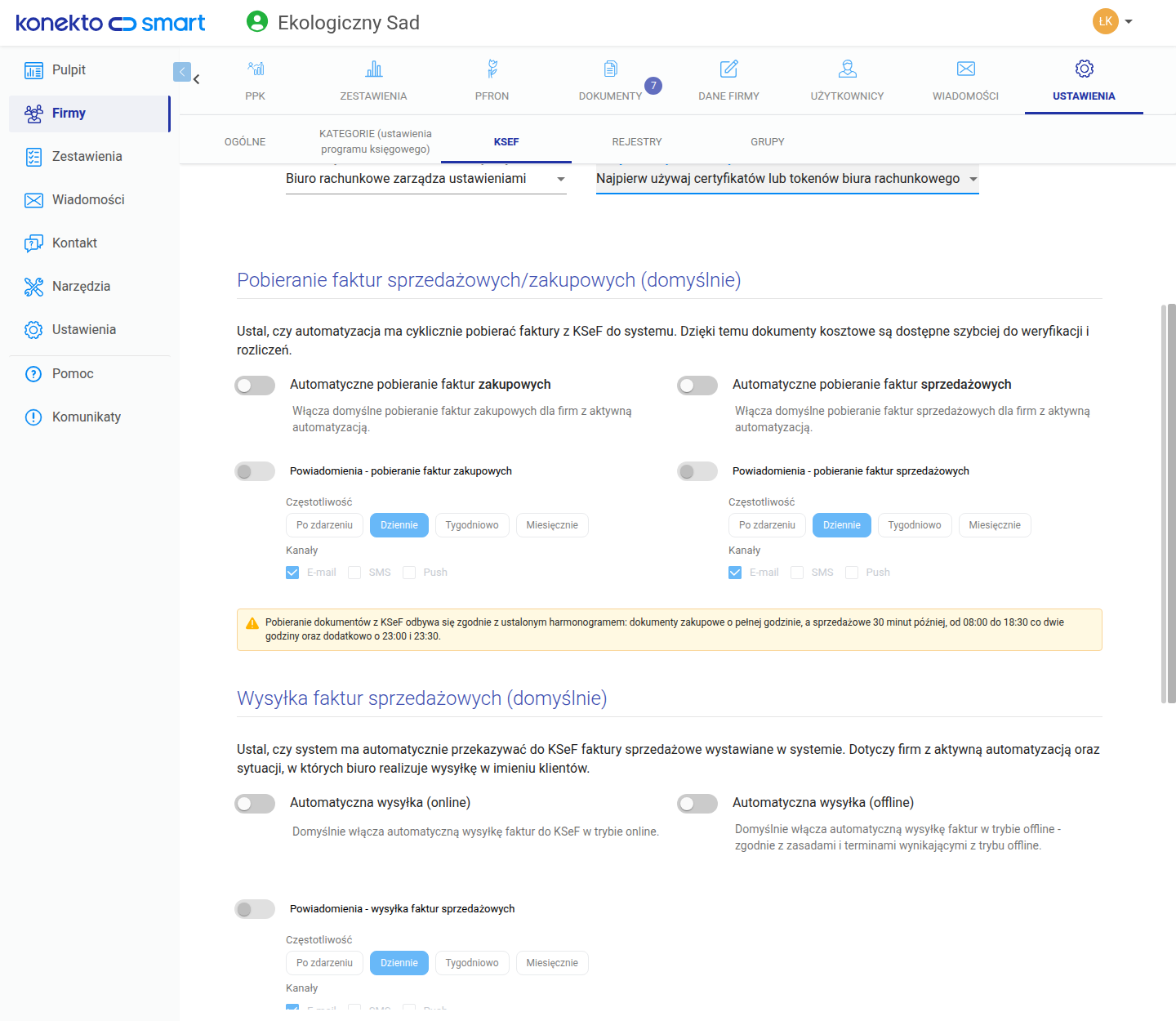1176x1021 pixels.
Task: Check E-mail channel for faktur zakupowych notifications
Action: point(292,573)
